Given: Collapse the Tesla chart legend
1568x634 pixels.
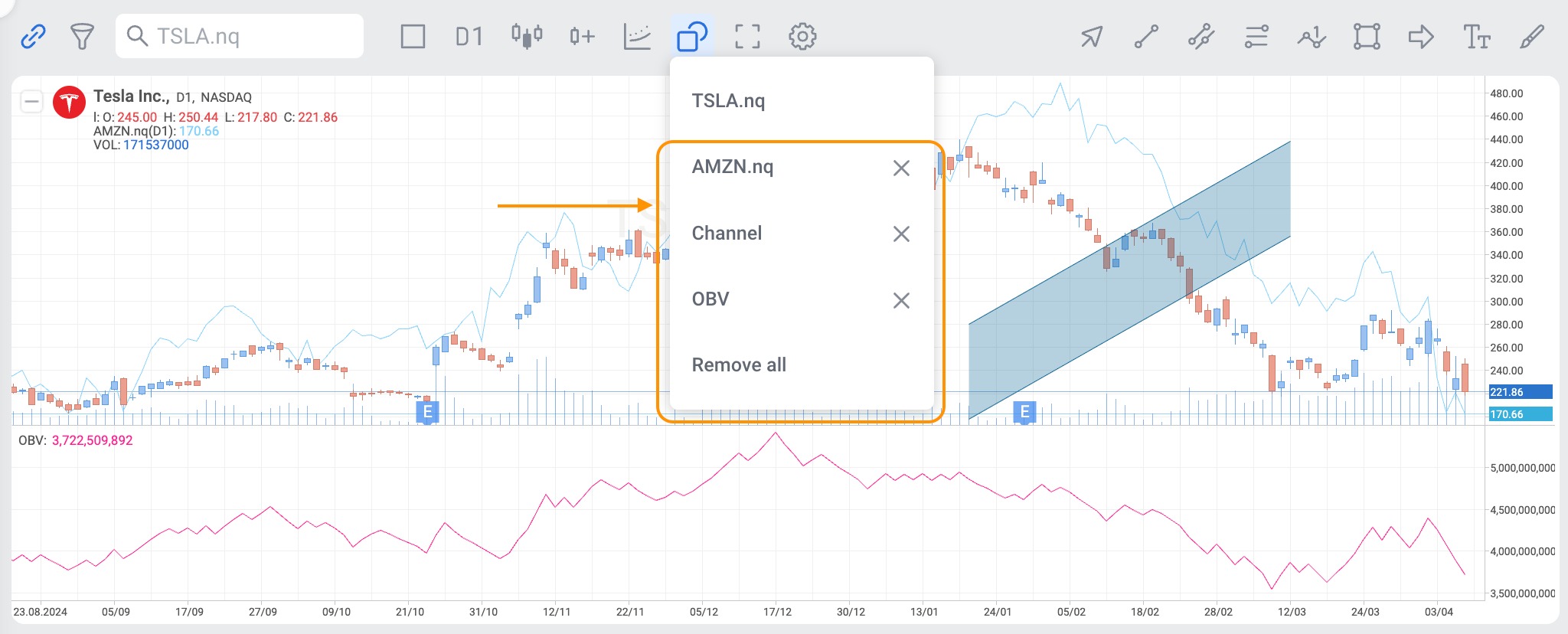Looking at the screenshot, I should [x=31, y=101].
